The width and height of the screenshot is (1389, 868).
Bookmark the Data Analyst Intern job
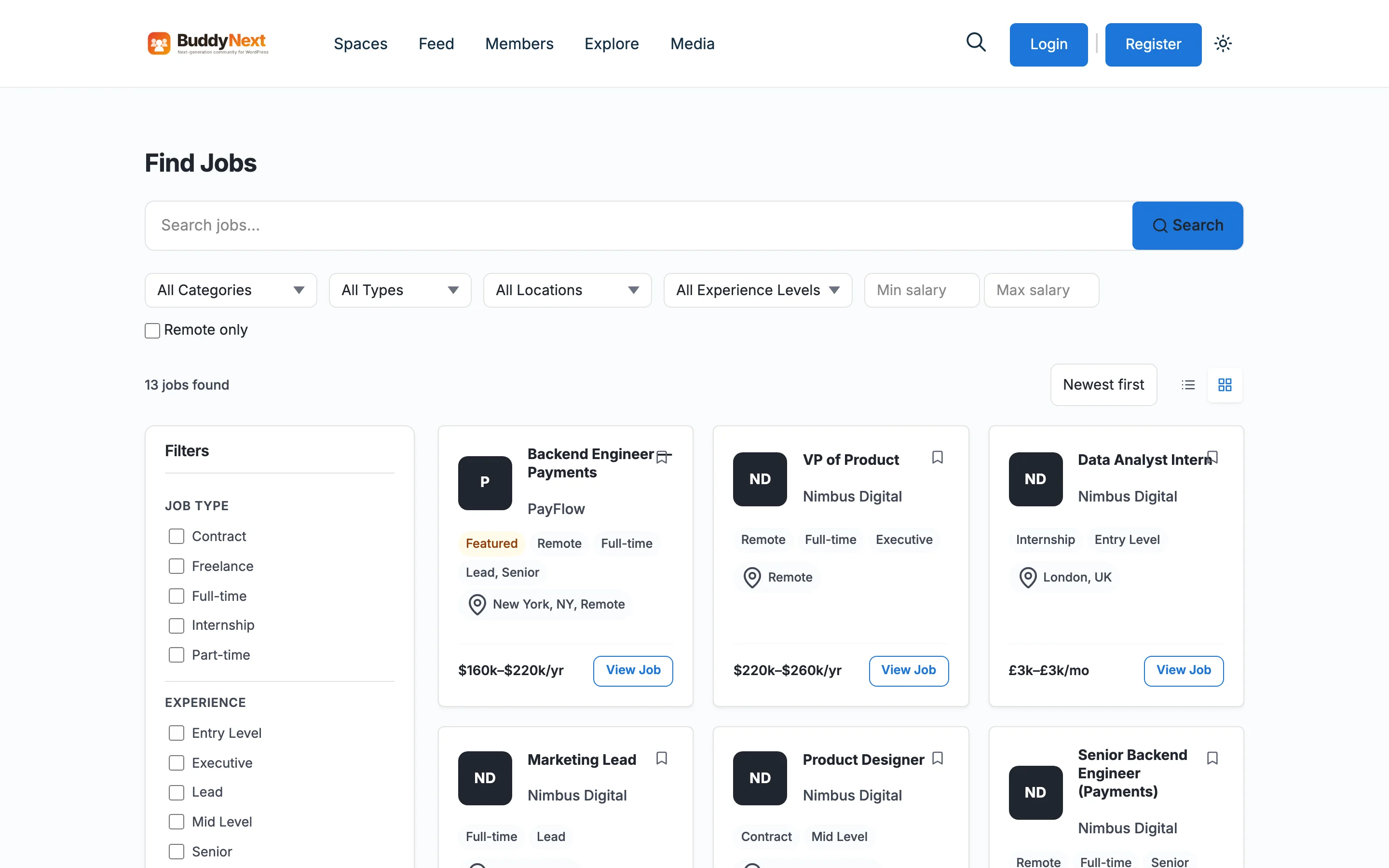1212,457
